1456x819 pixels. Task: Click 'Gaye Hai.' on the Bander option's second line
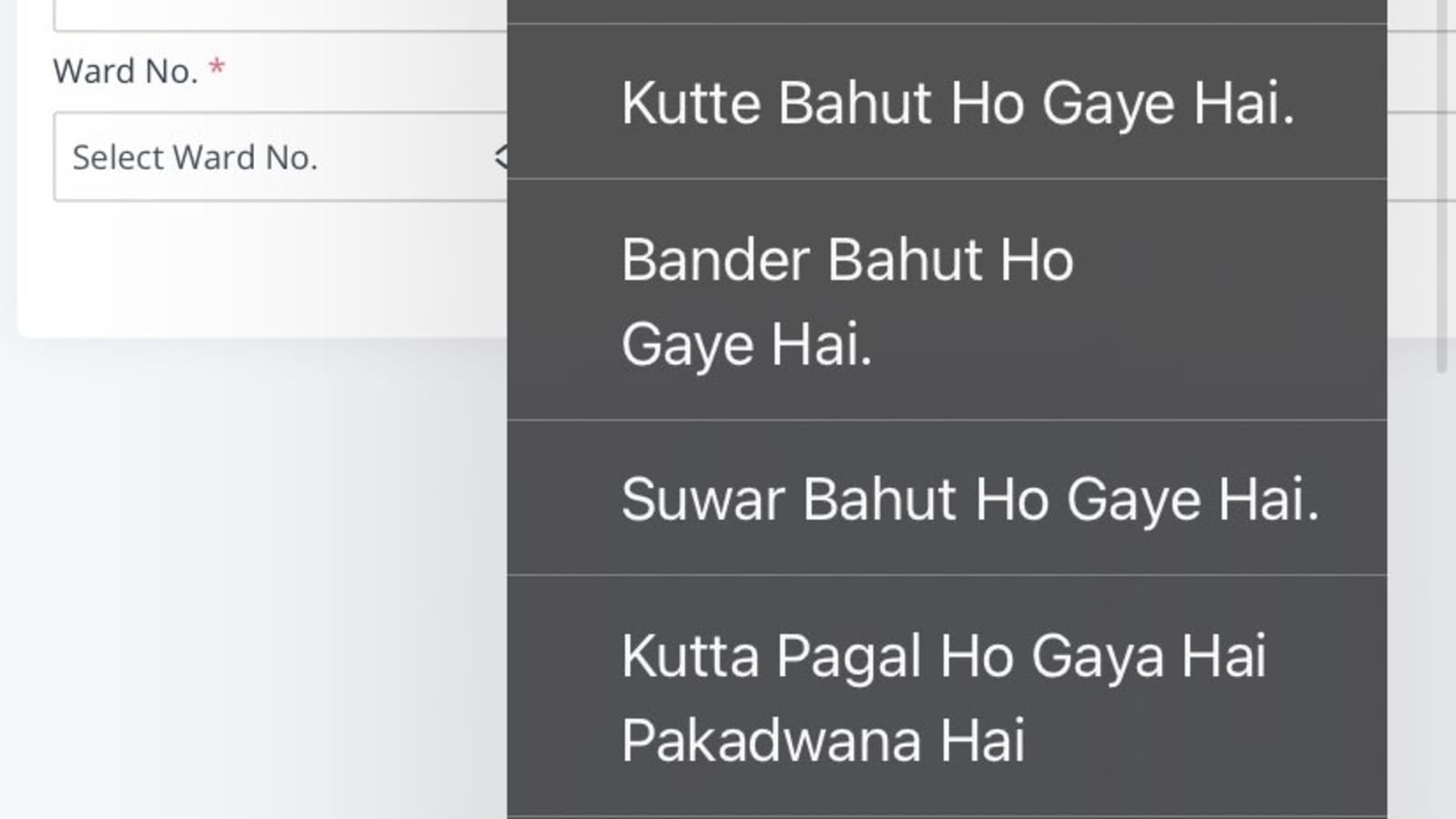(746, 344)
